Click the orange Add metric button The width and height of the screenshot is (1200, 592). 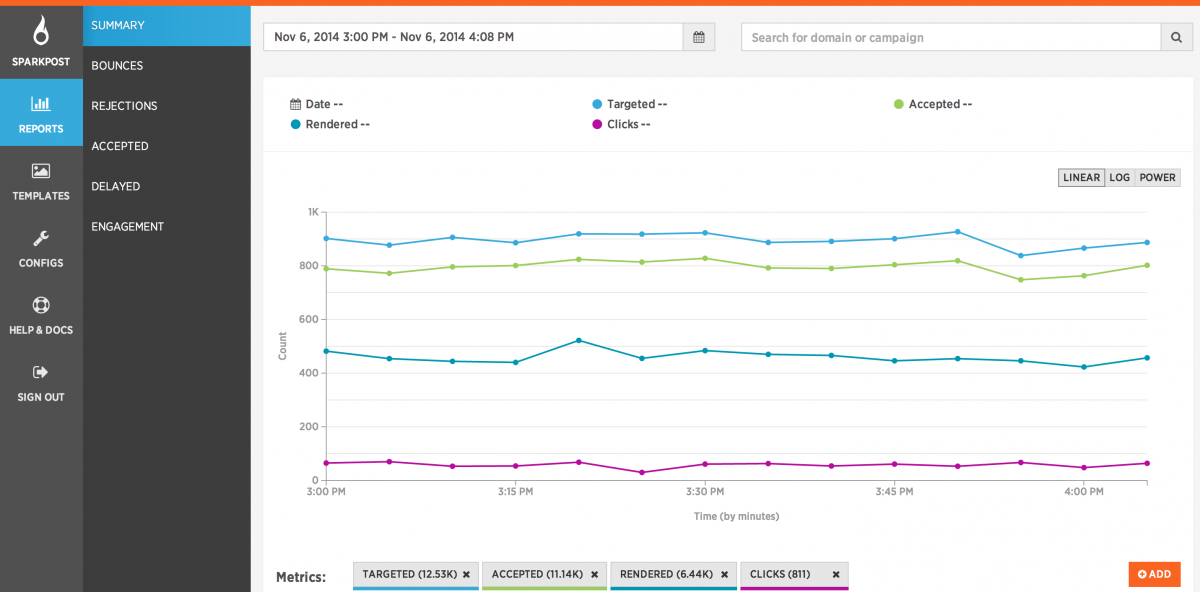tap(1154, 574)
